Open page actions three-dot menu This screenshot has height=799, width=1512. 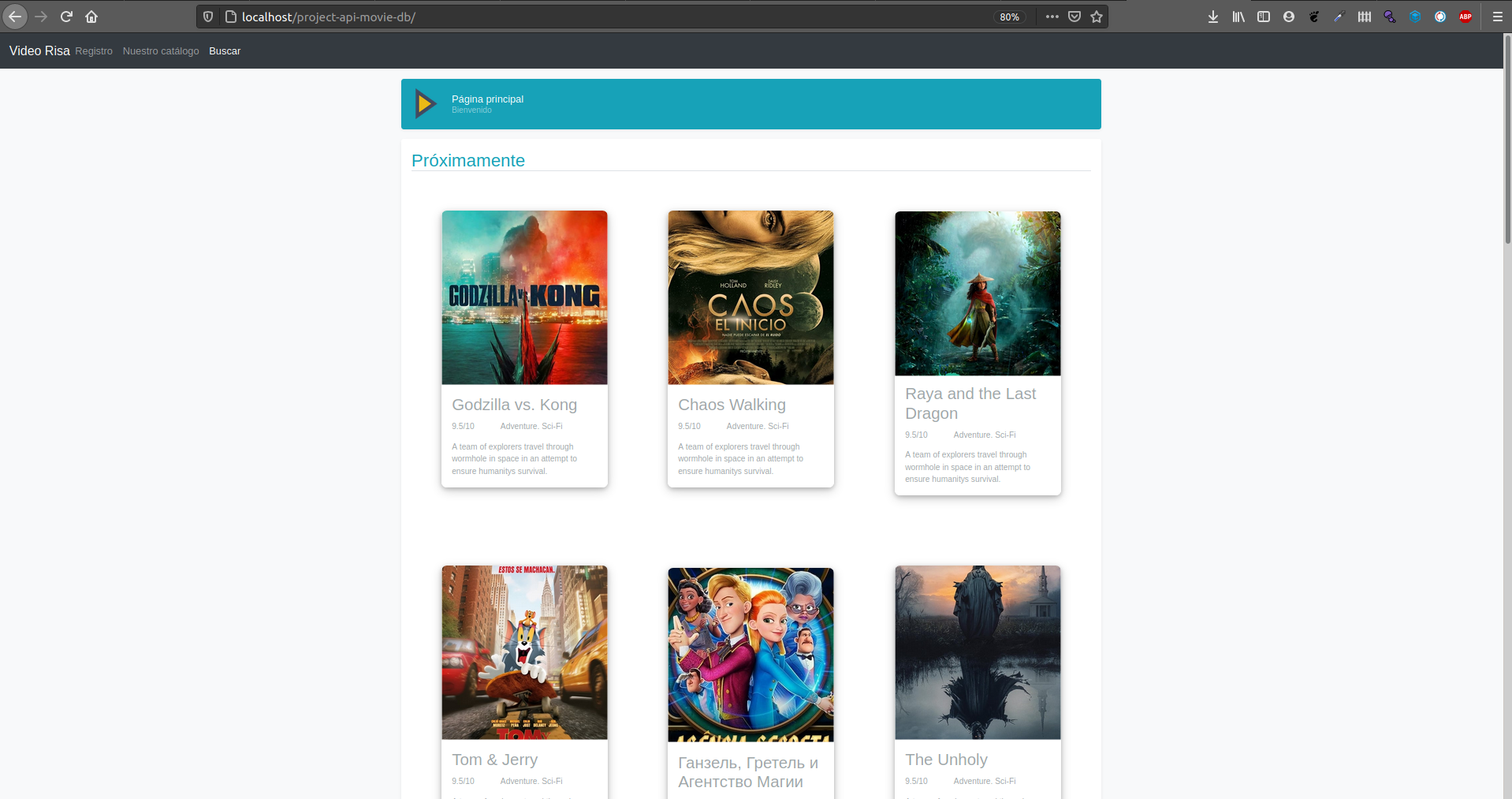pyautogui.click(x=1052, y=17)
